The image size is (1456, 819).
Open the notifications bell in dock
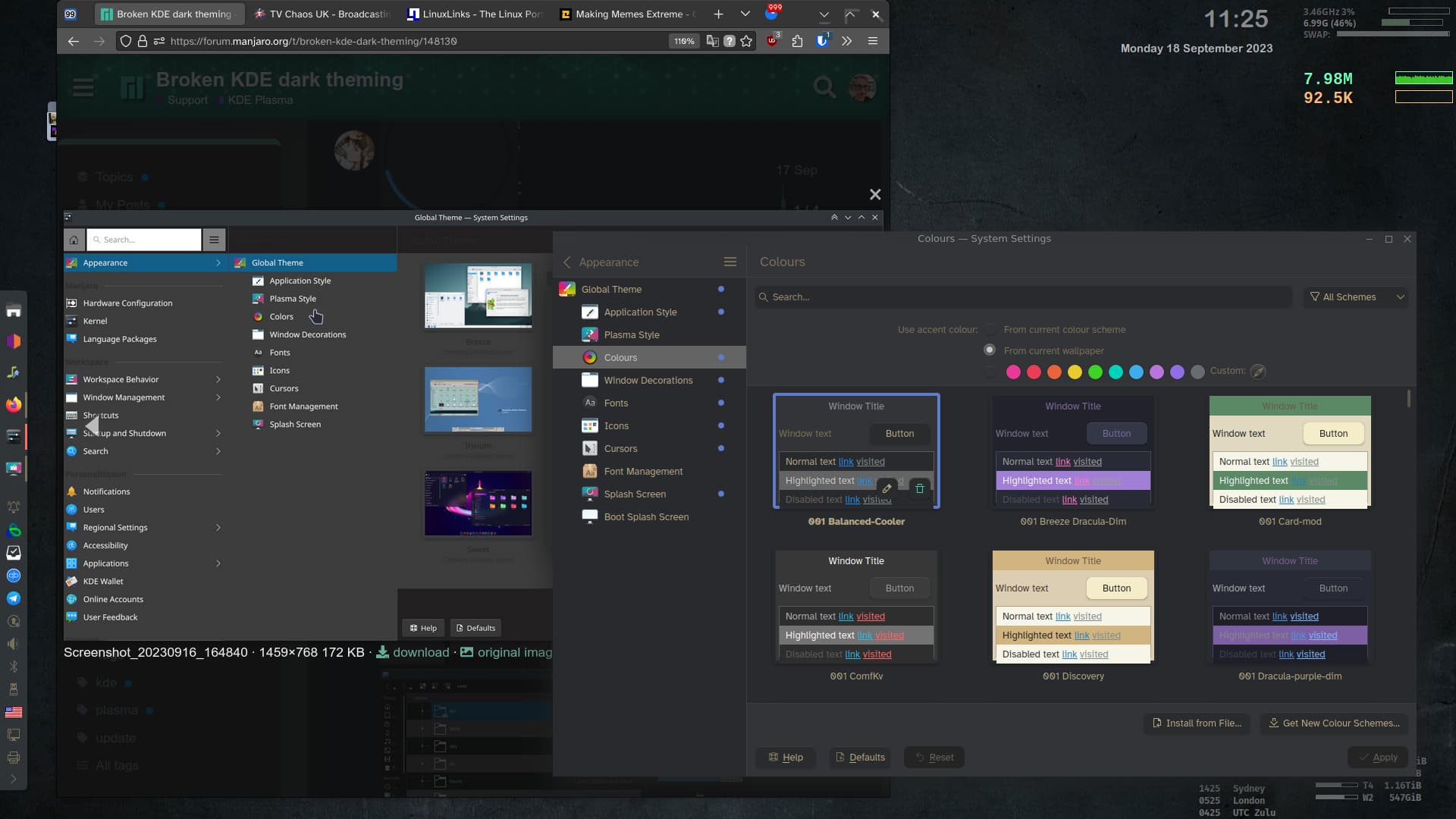tap(14, 507)
